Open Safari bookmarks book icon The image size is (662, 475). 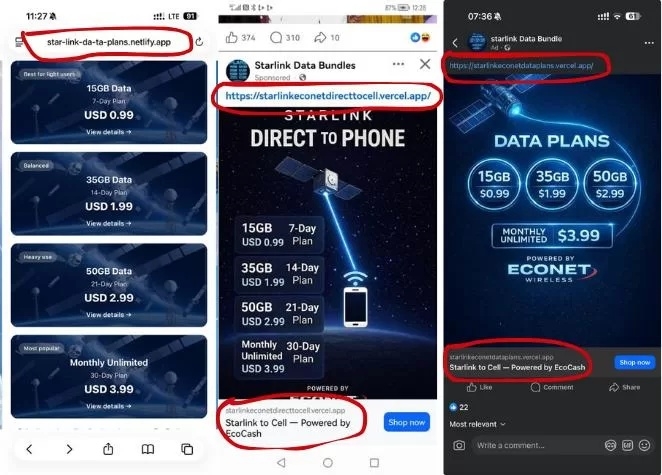[148, 449]
